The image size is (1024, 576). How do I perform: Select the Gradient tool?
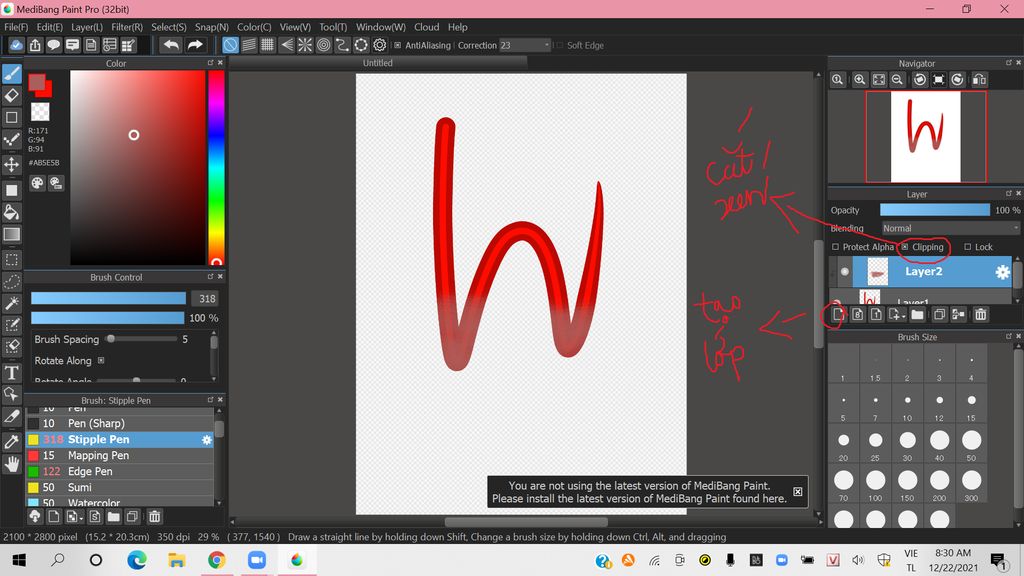pyautogui.click(x=12, y=234)
